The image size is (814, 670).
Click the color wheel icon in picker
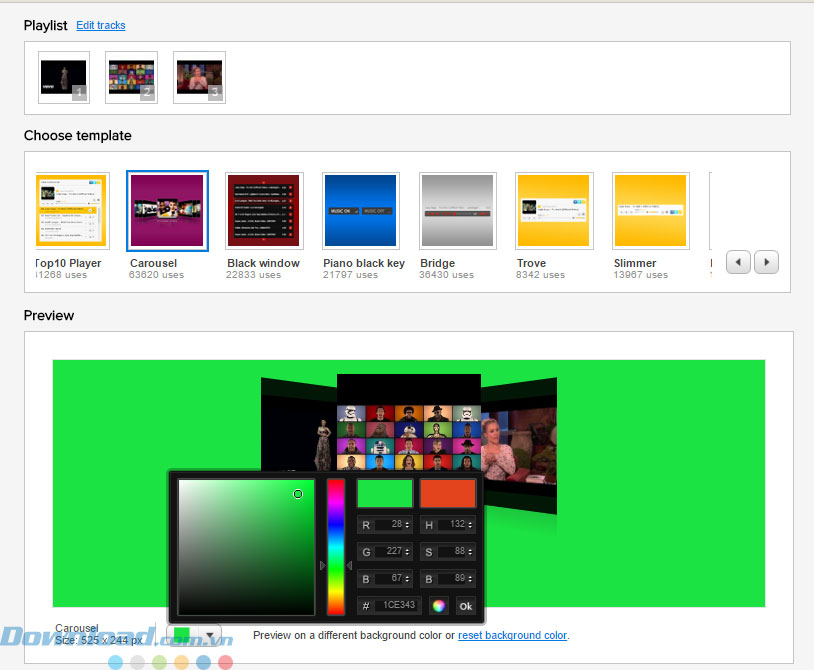[x=438, y=605]
